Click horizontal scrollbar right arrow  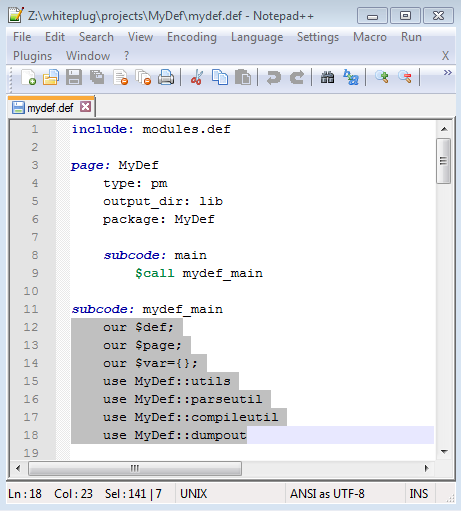coord(427,468)
